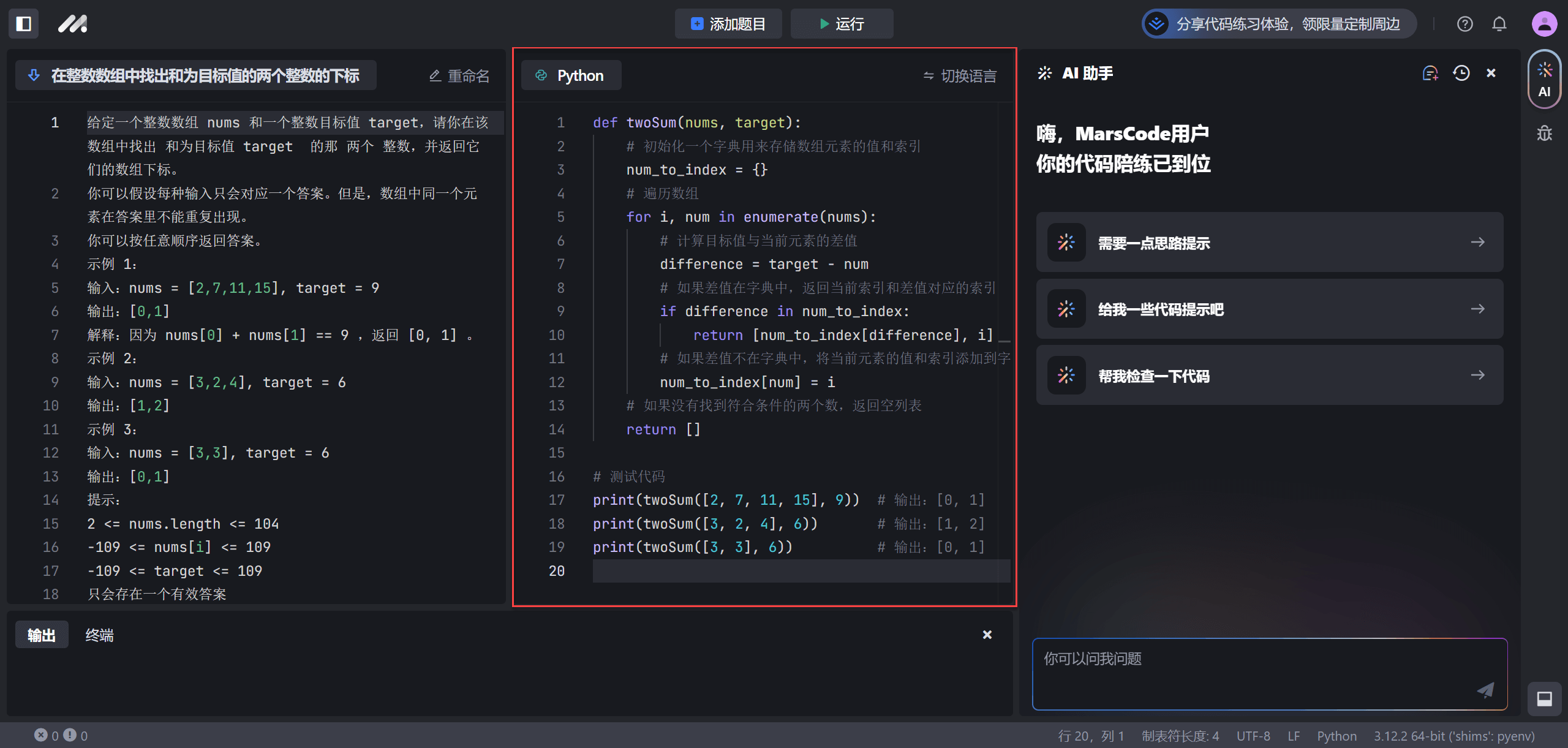Open AI assistant chat history
Viewport: 1568px width, 748px height.
pos(1461,74)
